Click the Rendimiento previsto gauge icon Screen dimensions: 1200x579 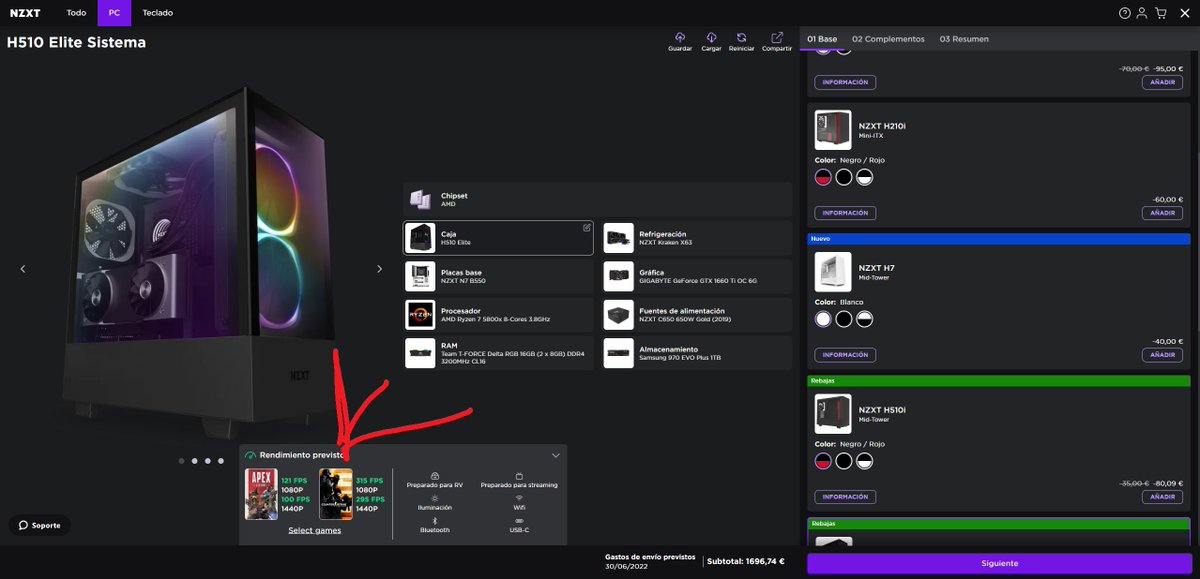tap(250, 455)
